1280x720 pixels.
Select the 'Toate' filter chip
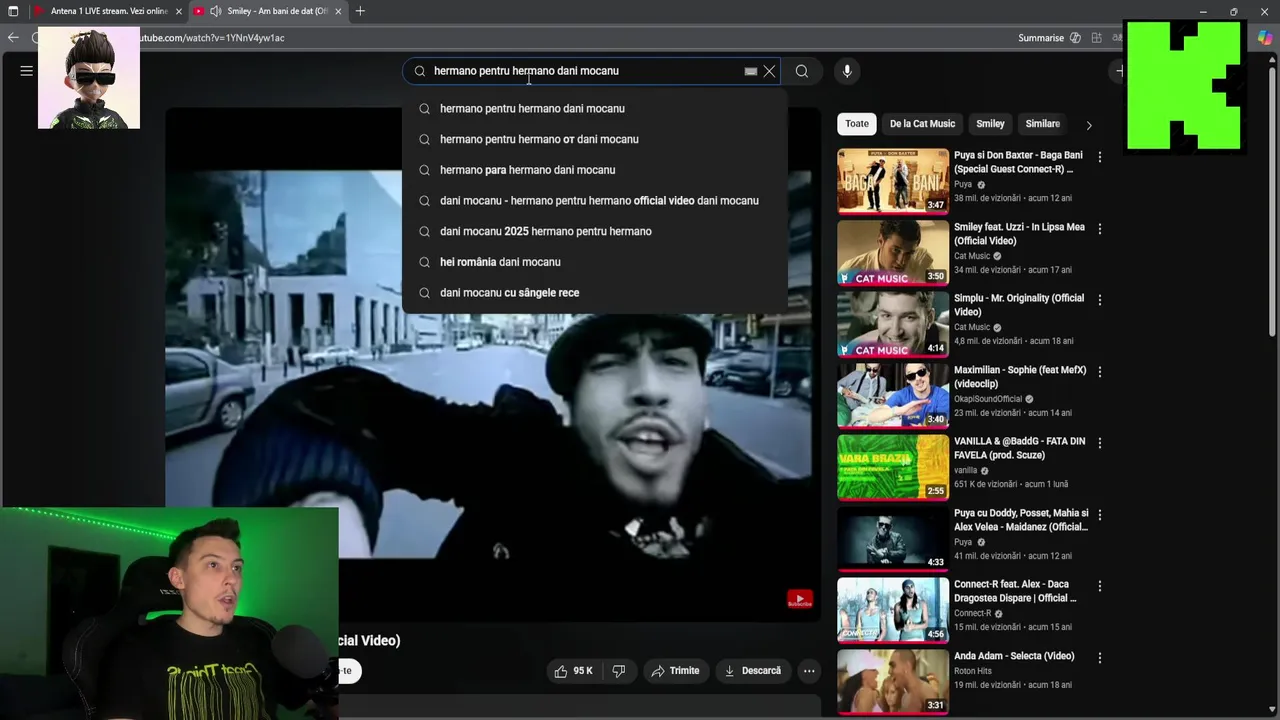point(857,124)
